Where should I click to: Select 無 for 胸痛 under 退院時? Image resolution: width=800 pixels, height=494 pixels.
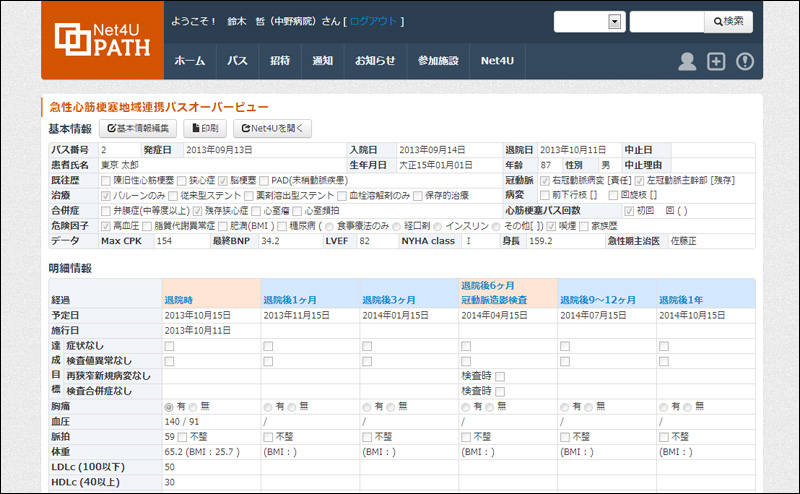(194, 407)
